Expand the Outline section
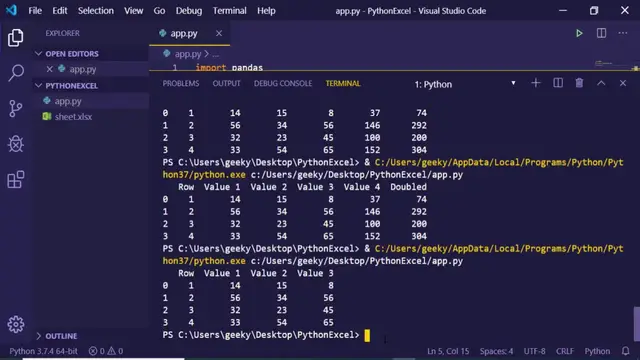This screenshot has height=360, width=640. (38, 336)
